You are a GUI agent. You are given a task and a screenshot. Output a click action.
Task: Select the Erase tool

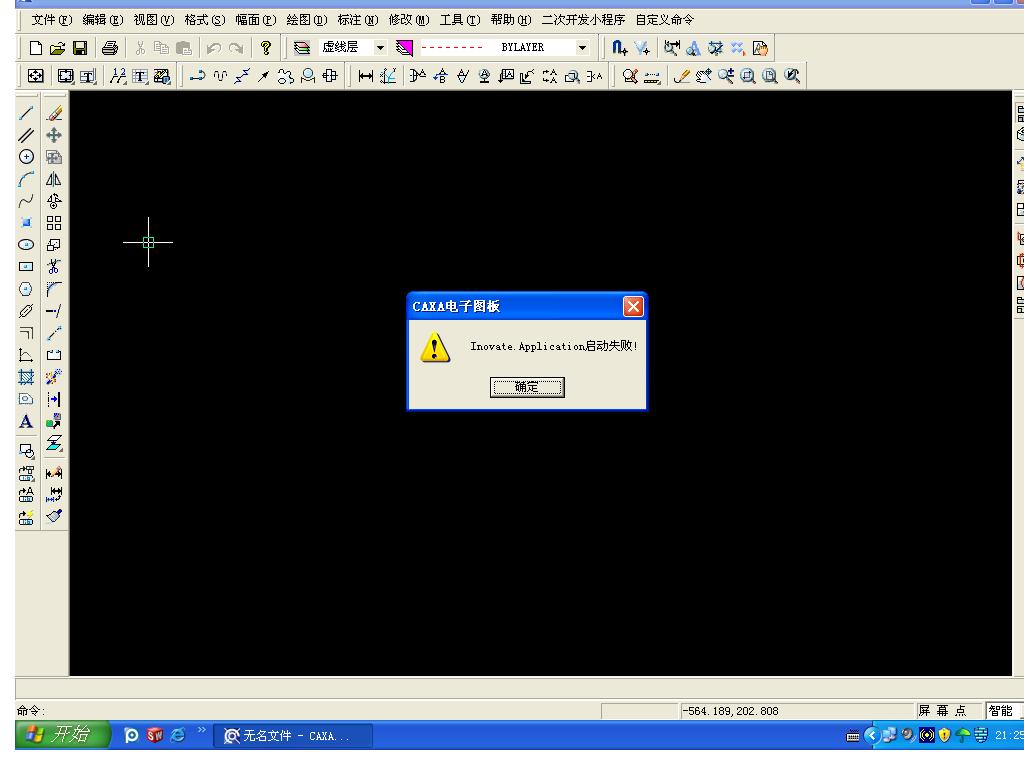pyautogui.click(x=54, y=114)
